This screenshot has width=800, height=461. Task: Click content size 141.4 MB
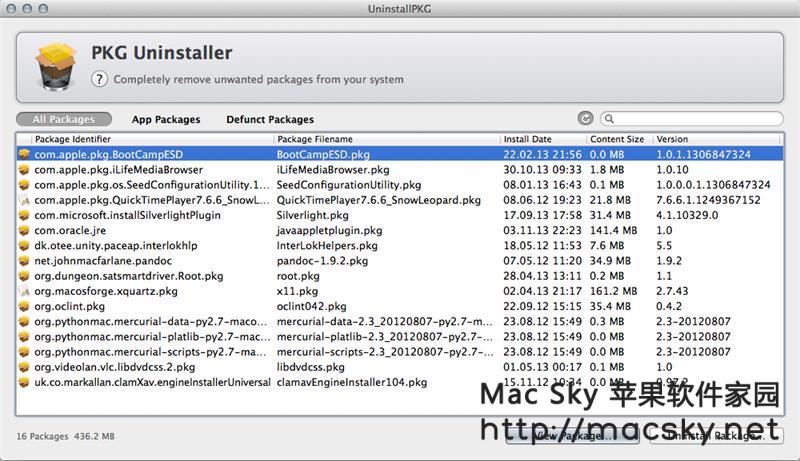click(x=613, y=230)
